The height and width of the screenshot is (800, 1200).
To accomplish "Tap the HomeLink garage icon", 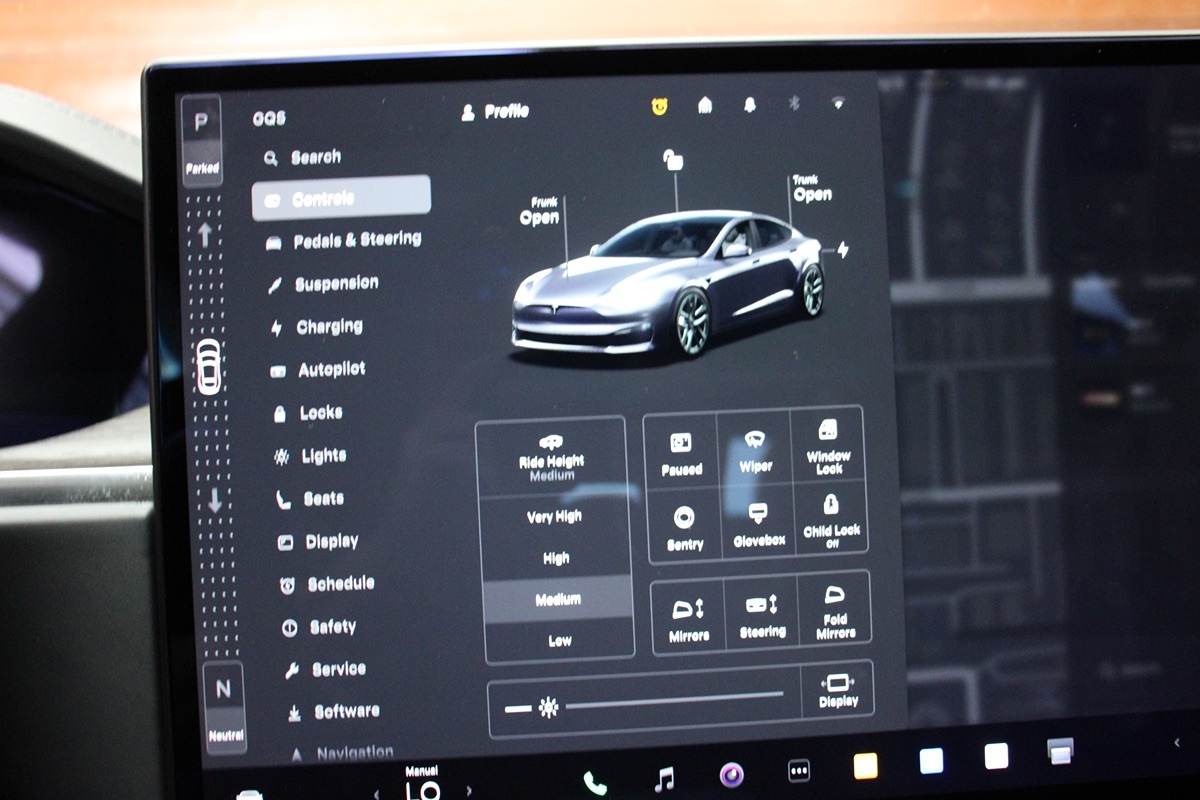I will coord(705,104).
